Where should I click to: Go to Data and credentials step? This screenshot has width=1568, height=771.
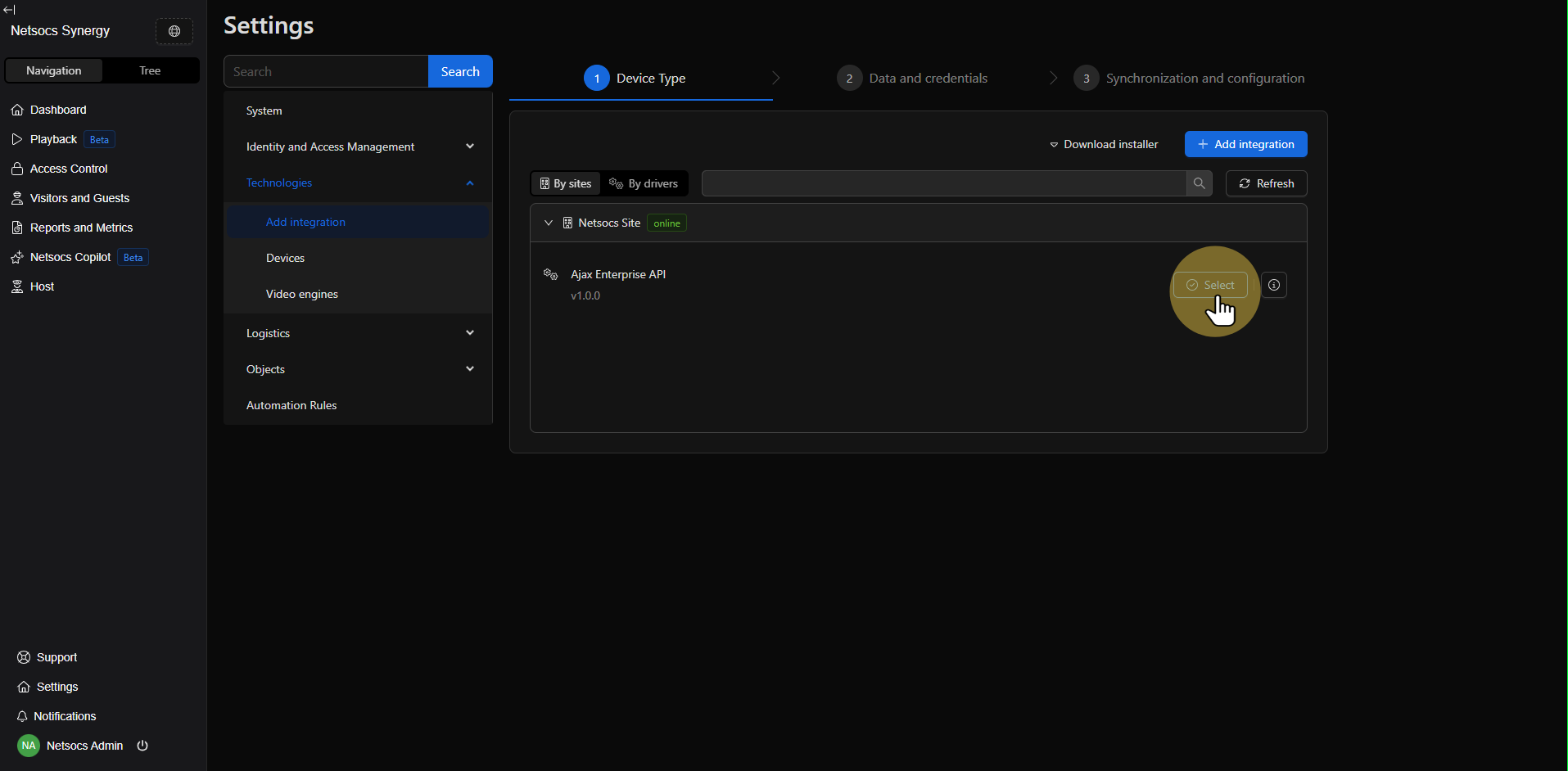[927, 79]
